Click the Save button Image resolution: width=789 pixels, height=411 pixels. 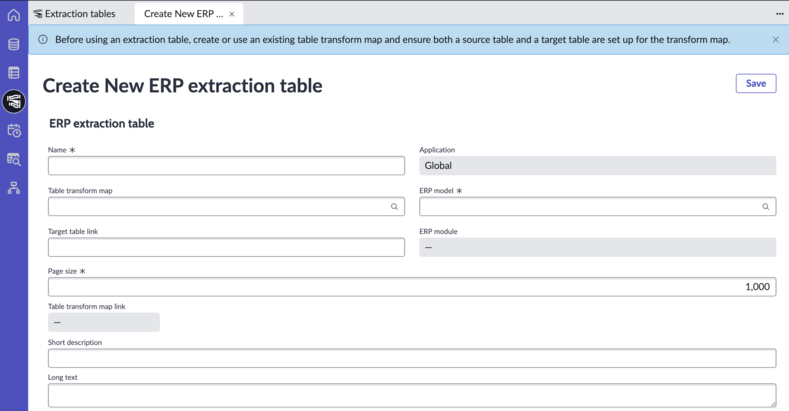pyautogui.click(x=756, y=84)
